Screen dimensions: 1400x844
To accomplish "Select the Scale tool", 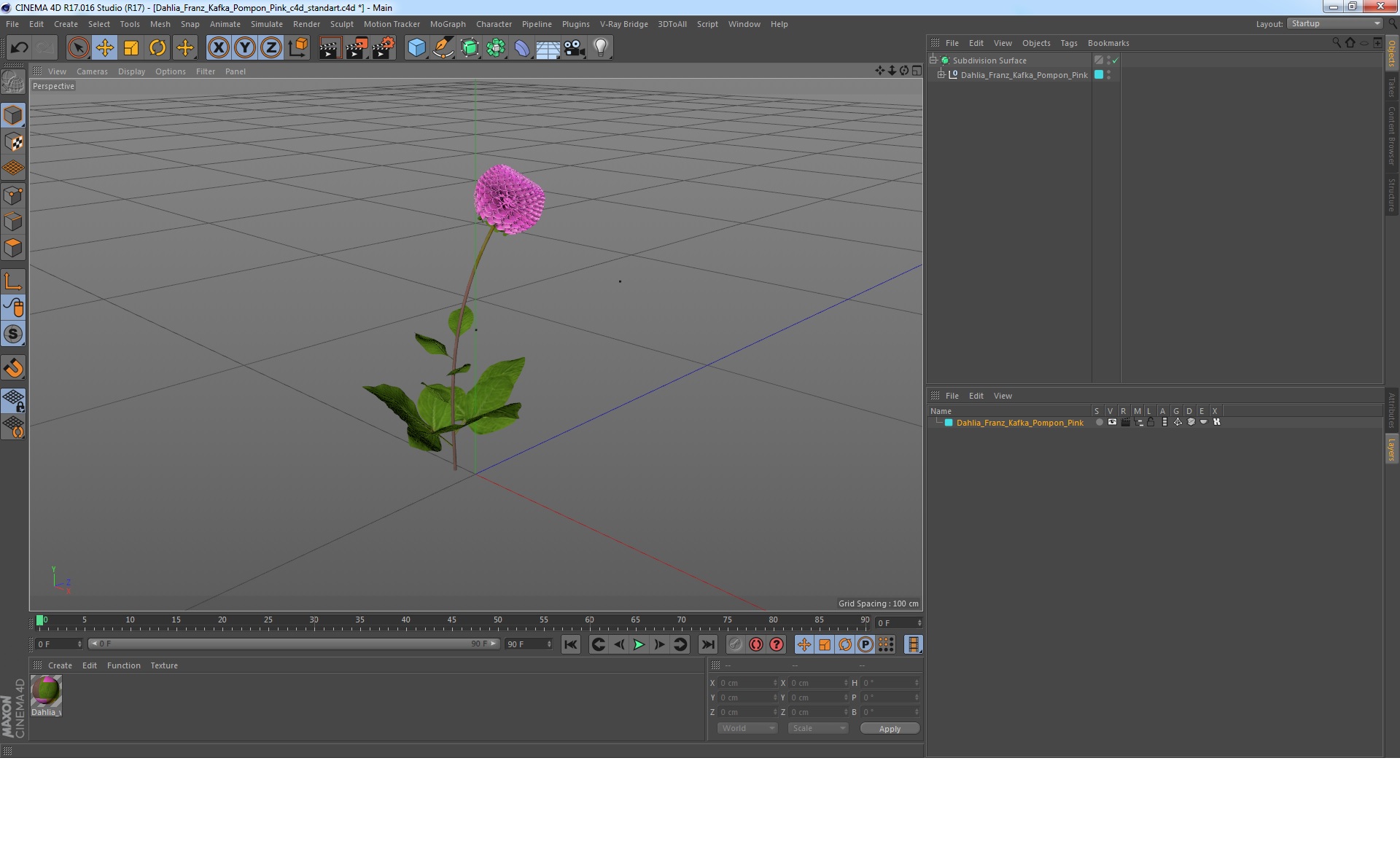I will tap(131, 48).
